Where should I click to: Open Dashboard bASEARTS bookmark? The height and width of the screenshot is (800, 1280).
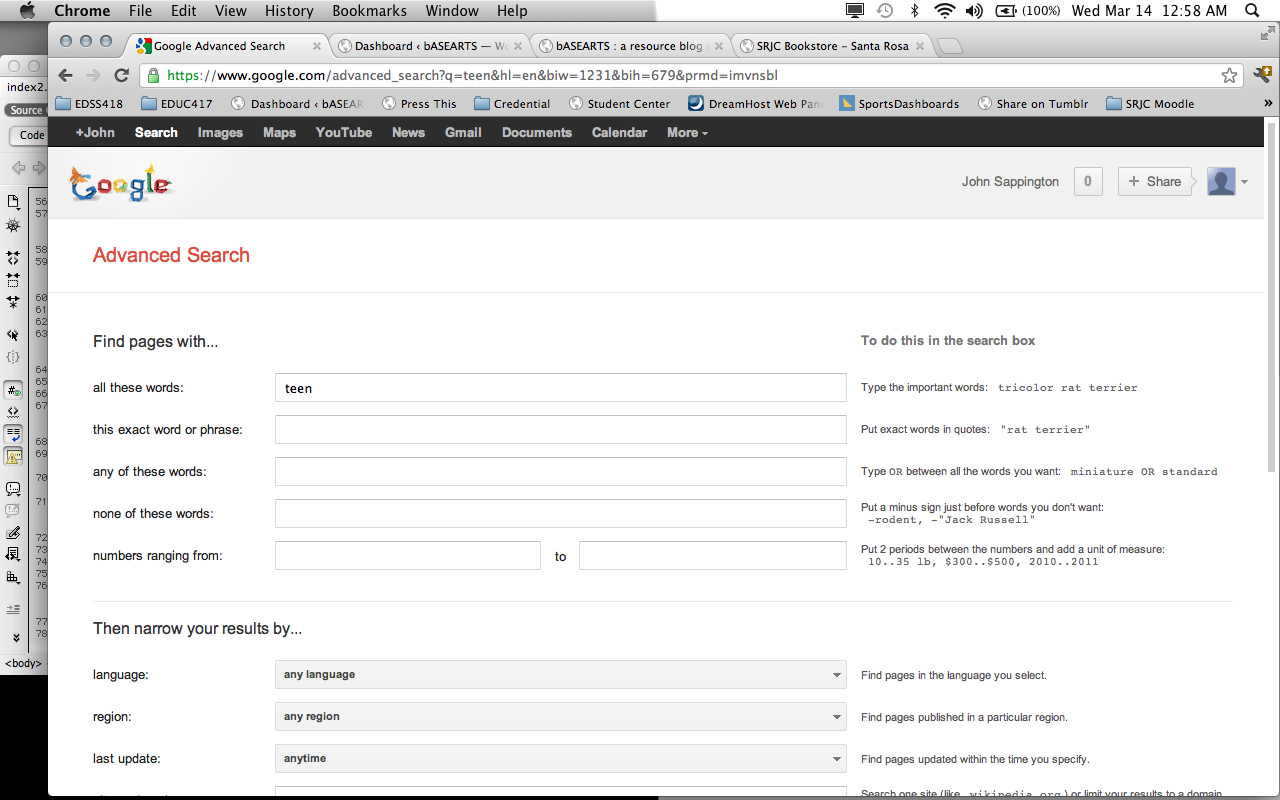click(x=298, y=103)
